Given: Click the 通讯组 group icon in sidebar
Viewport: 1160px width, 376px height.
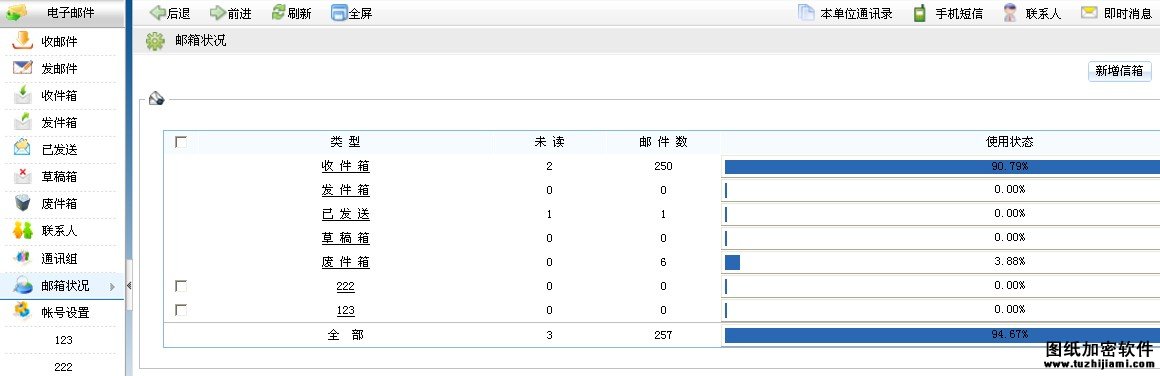Looking at the screenshot, I should point(23,258).
